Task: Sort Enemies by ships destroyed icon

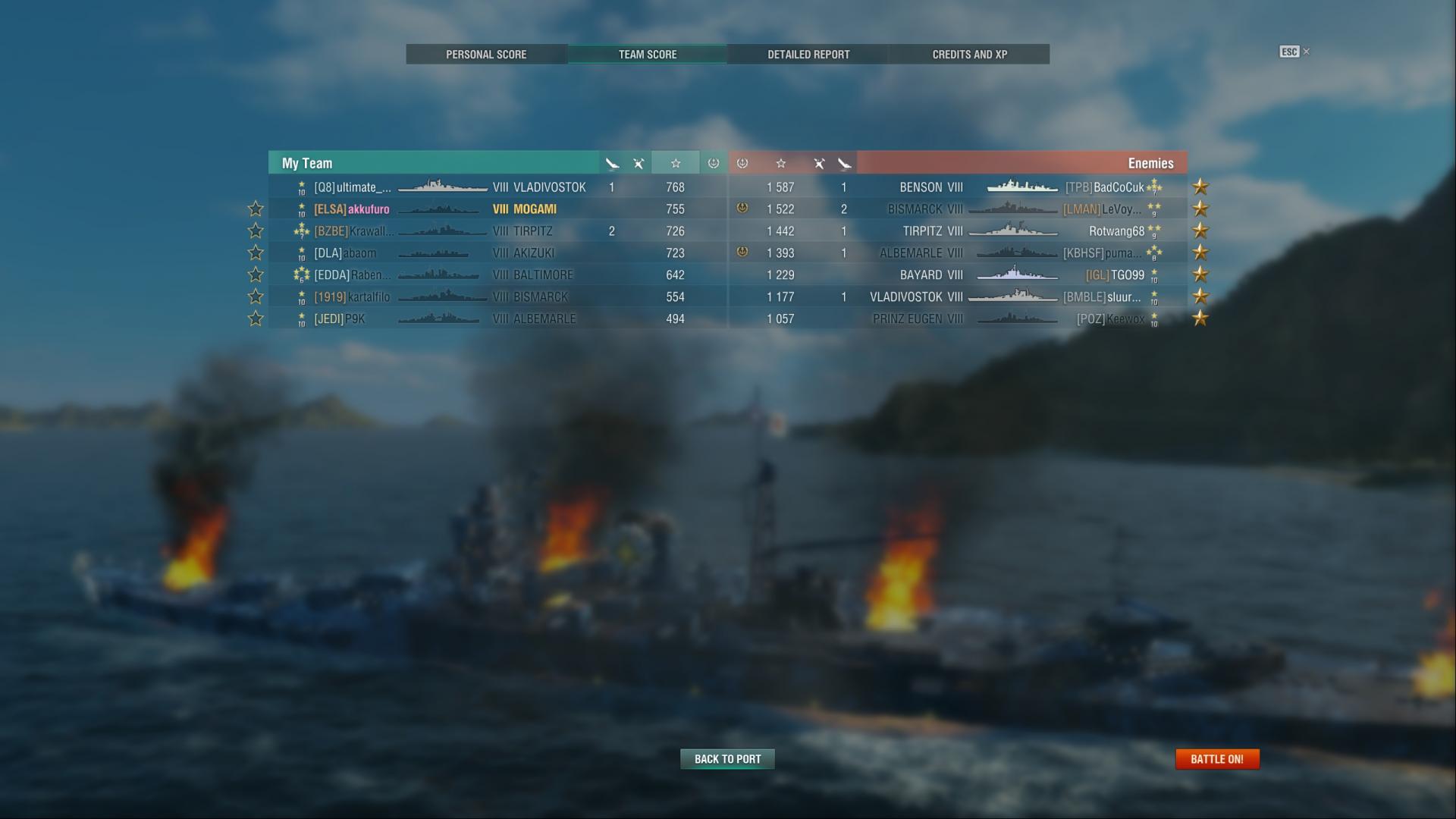Action: click(844, 163)
